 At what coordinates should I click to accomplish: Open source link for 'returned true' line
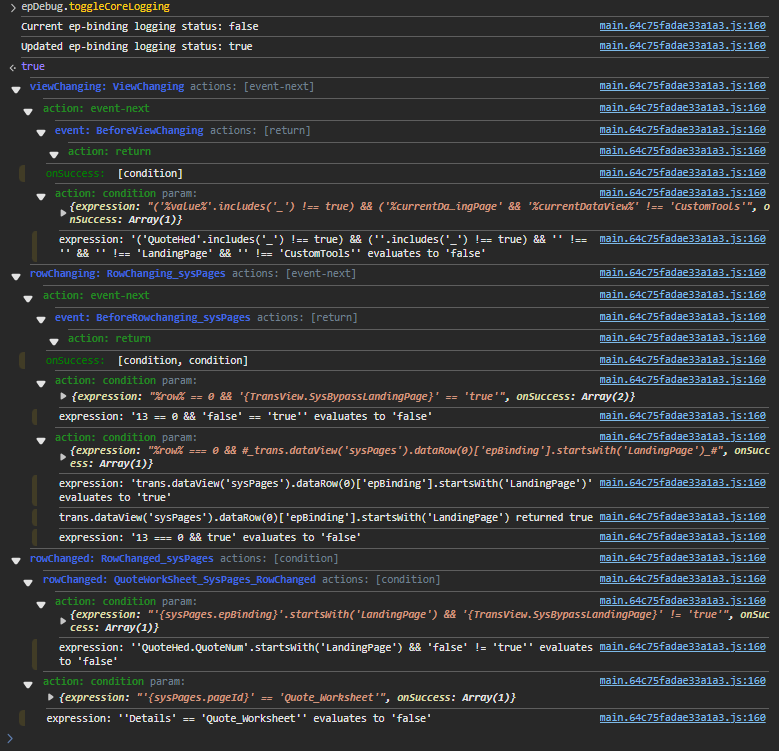(x=682, y=517)
